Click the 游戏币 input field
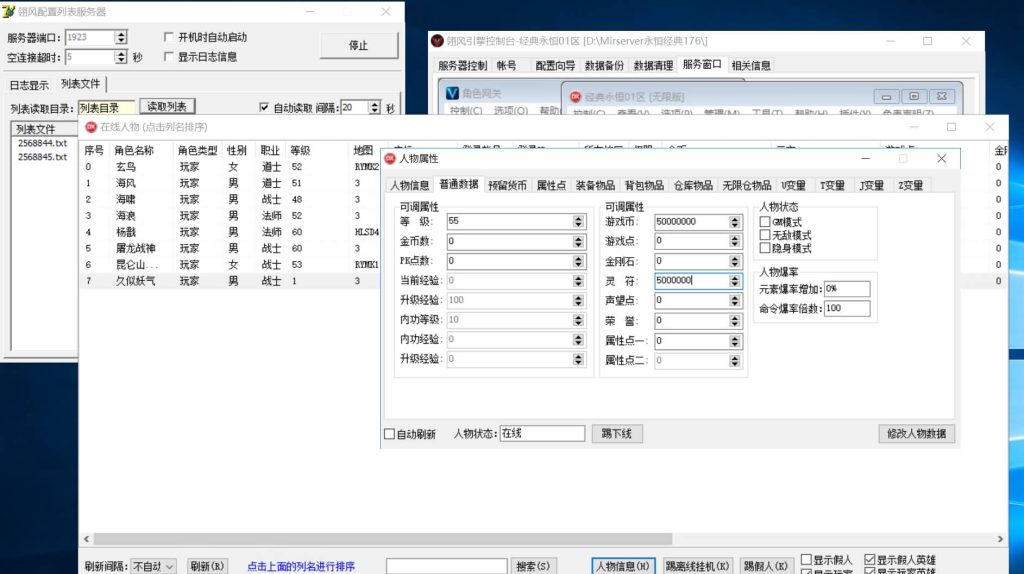The image size is (1024, 574). click(x=692, y=222)
